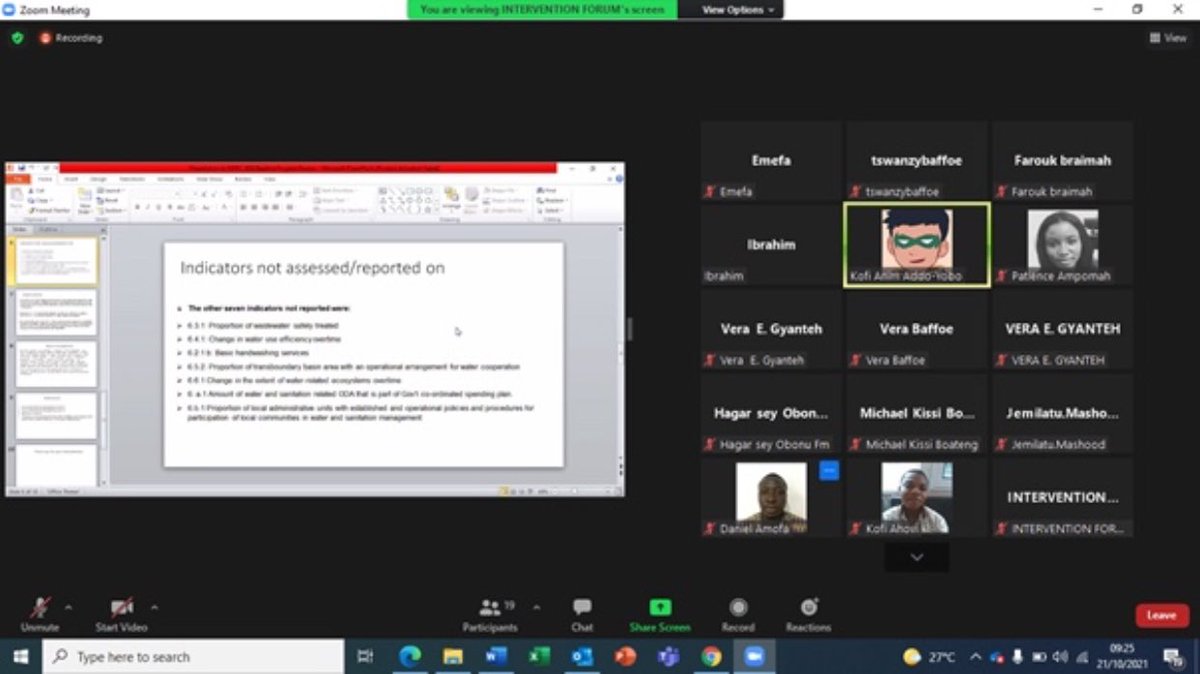1200x674 pixels.
Task: Open File Explorer from the taskbar
Action: [453, 657]
